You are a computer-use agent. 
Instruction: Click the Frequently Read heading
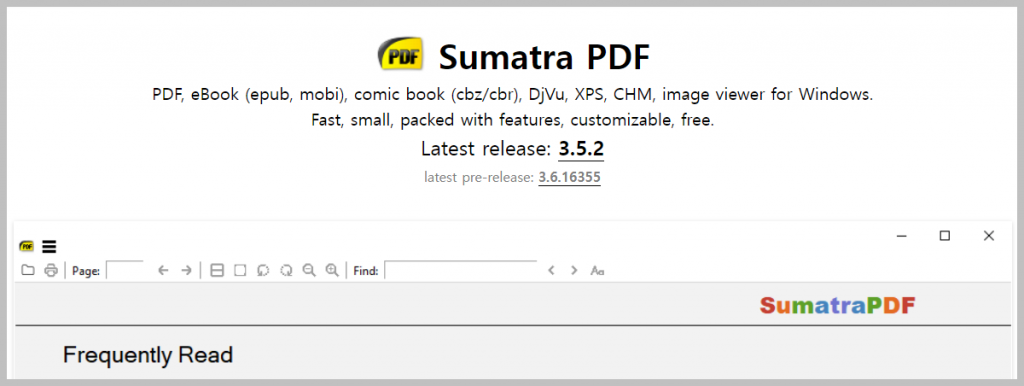coord(148,355)
